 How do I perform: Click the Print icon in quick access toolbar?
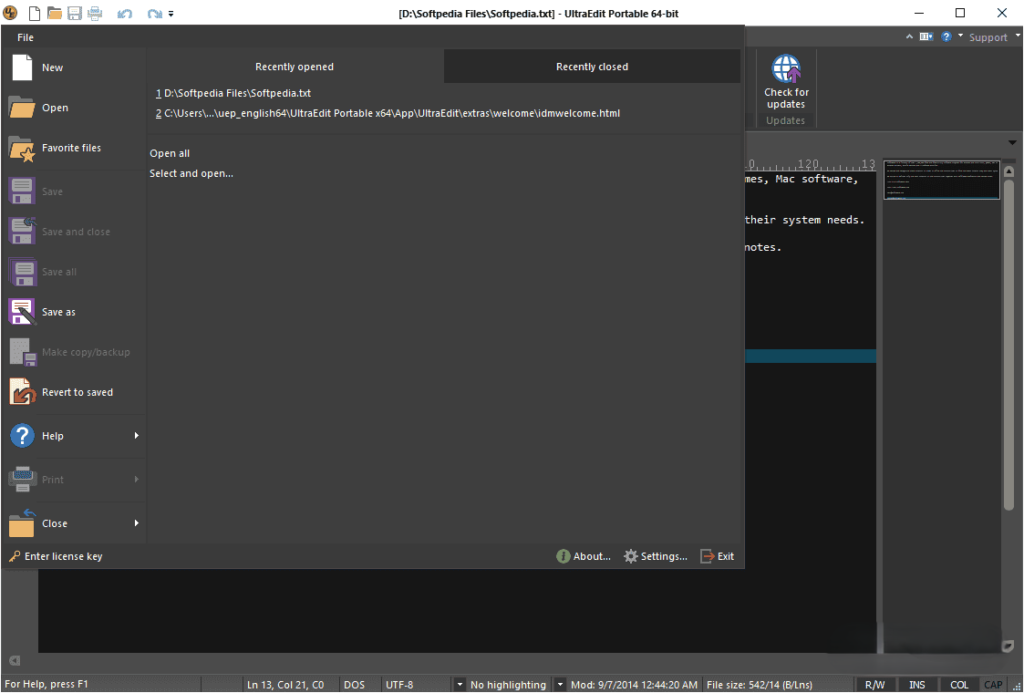click(95, 12)
